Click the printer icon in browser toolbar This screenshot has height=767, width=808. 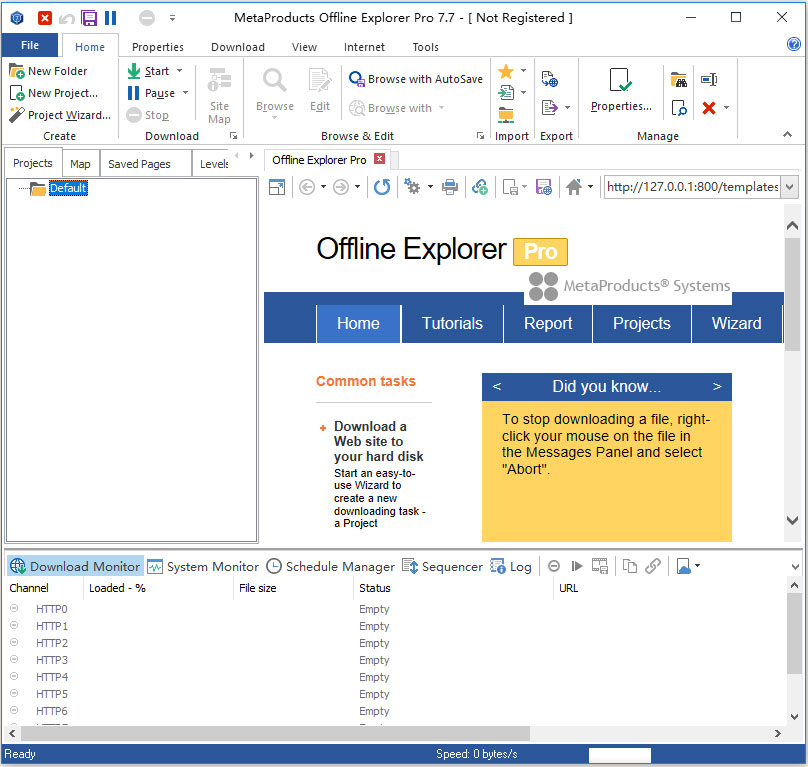(x=450, y=187)
